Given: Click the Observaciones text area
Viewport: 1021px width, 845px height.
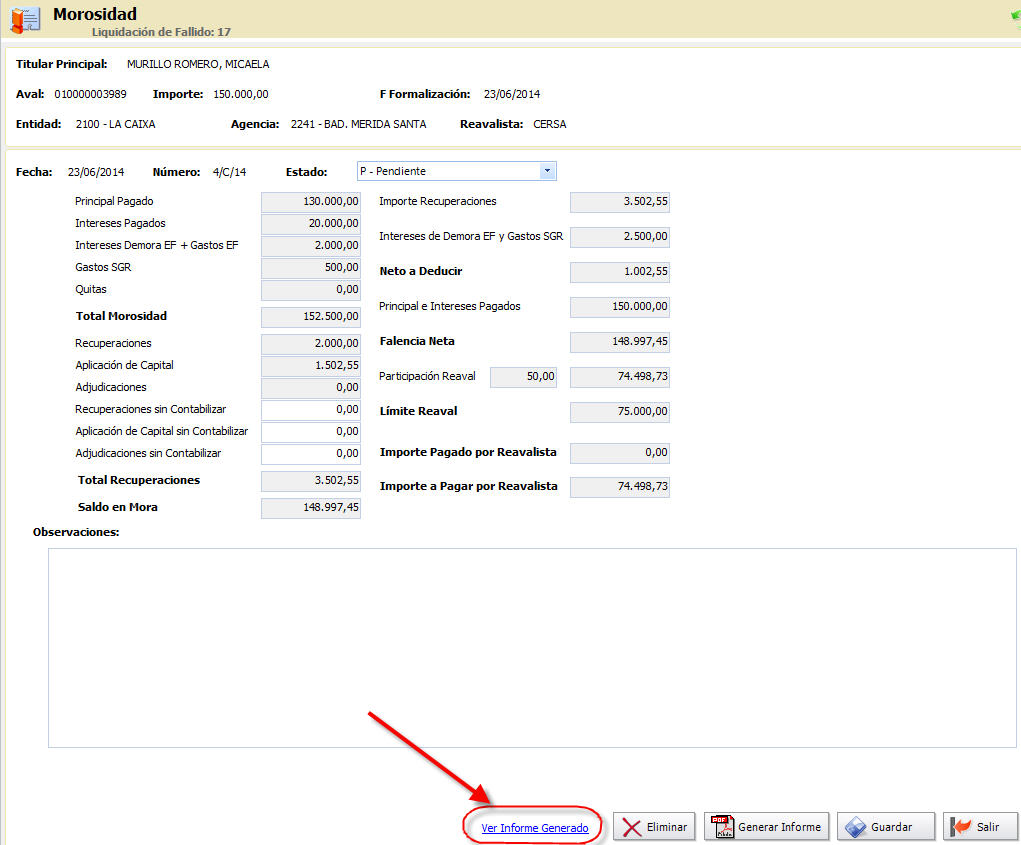Looking at the screenshot, I should point(532,648).
